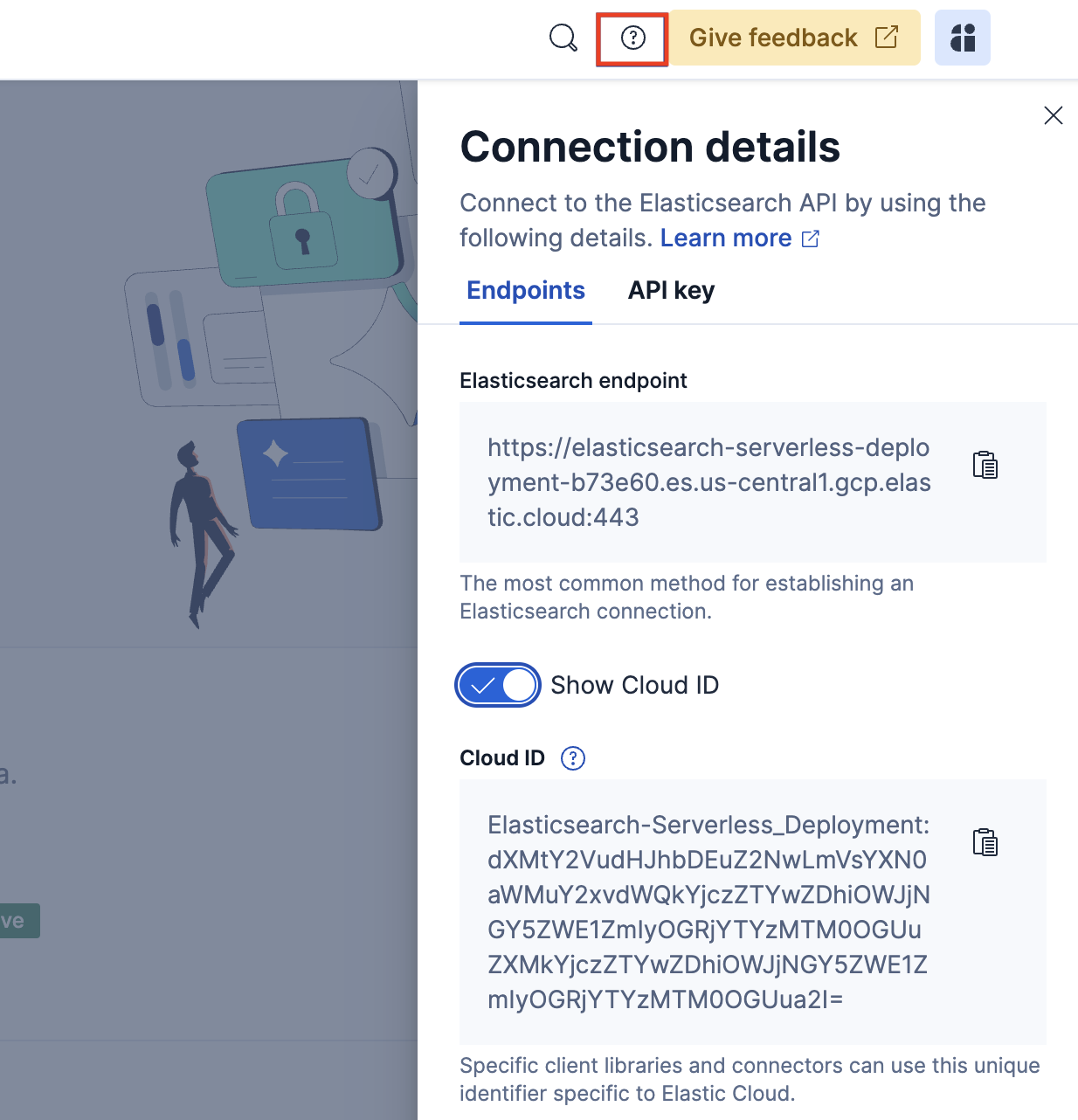Copy the Cloud ID using the clipboard icon
This screenshot has height=1120, width=1078.
(985, 842)
